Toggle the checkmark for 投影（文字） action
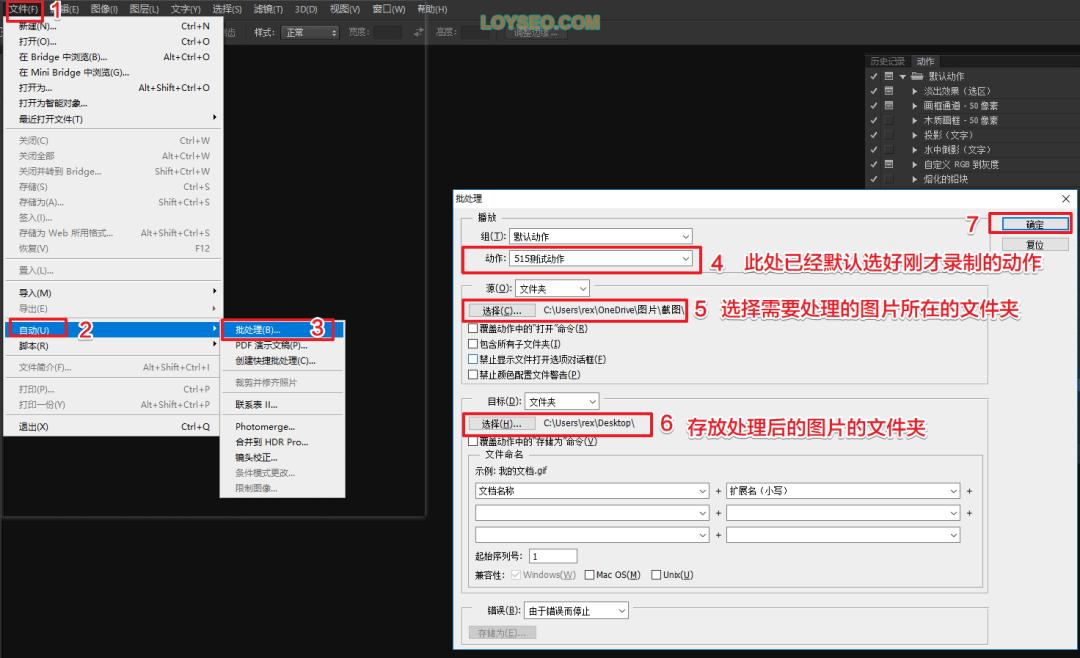 tap(874, 133)
